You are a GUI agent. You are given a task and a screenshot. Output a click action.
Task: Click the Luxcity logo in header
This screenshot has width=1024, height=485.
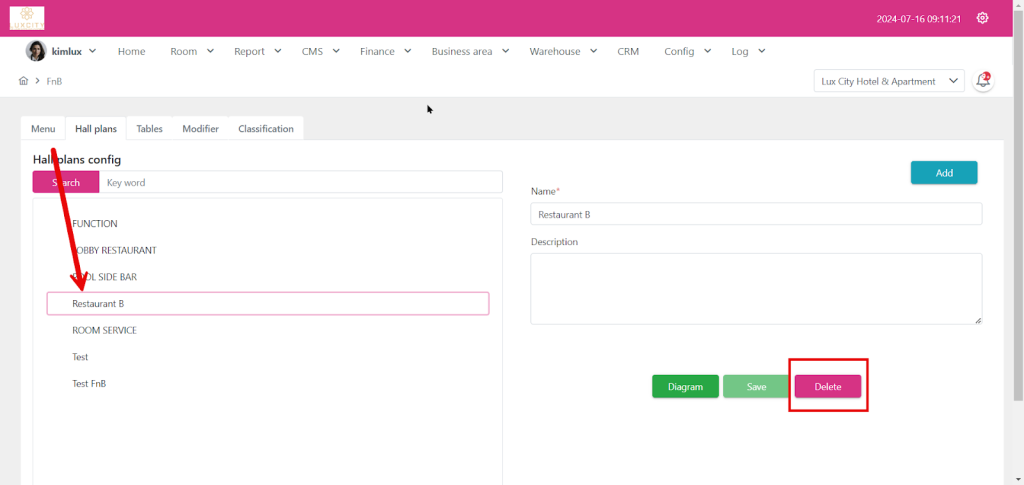[27, 18]
